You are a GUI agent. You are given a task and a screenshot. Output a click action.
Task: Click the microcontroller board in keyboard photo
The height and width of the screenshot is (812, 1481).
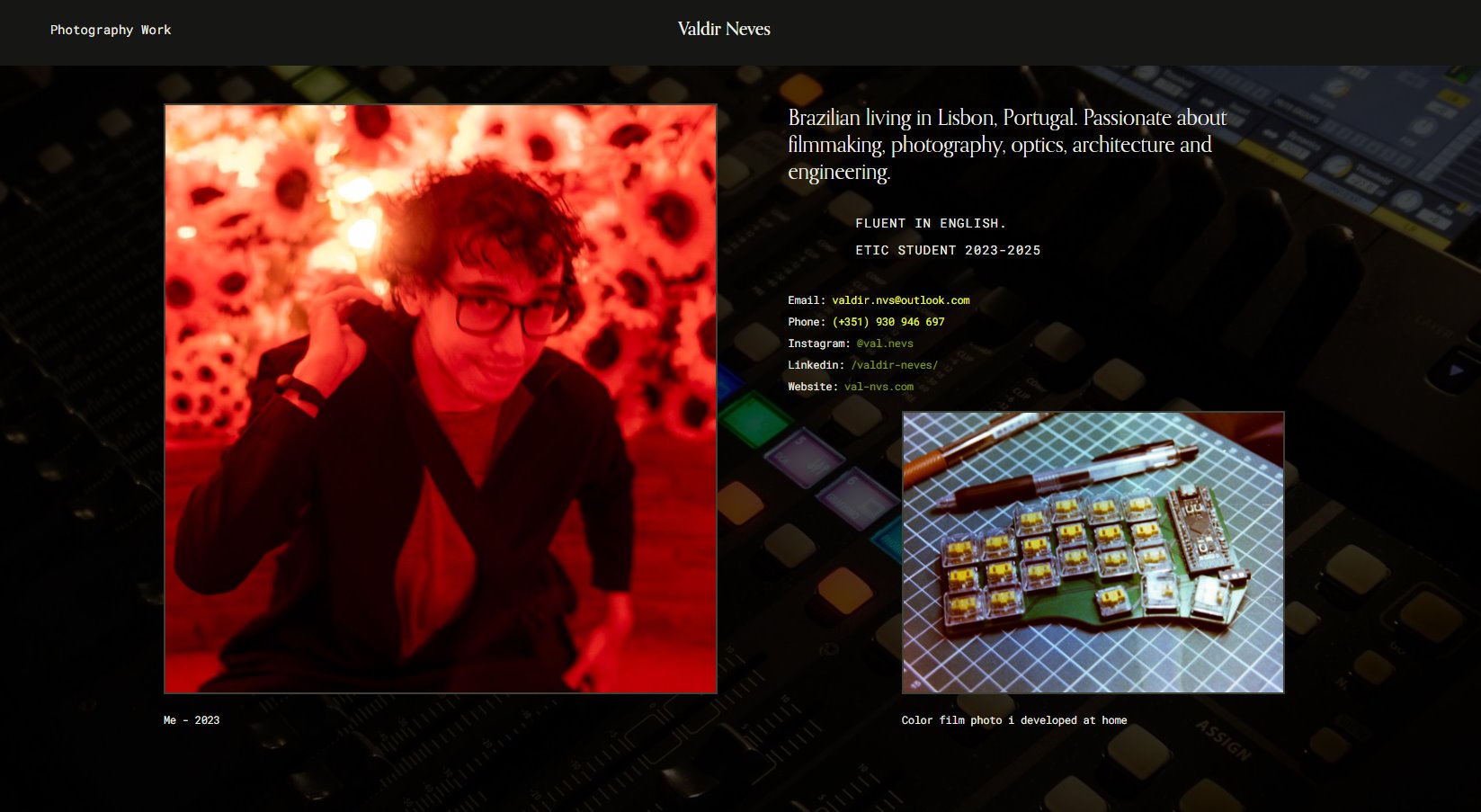point(1200,529)
